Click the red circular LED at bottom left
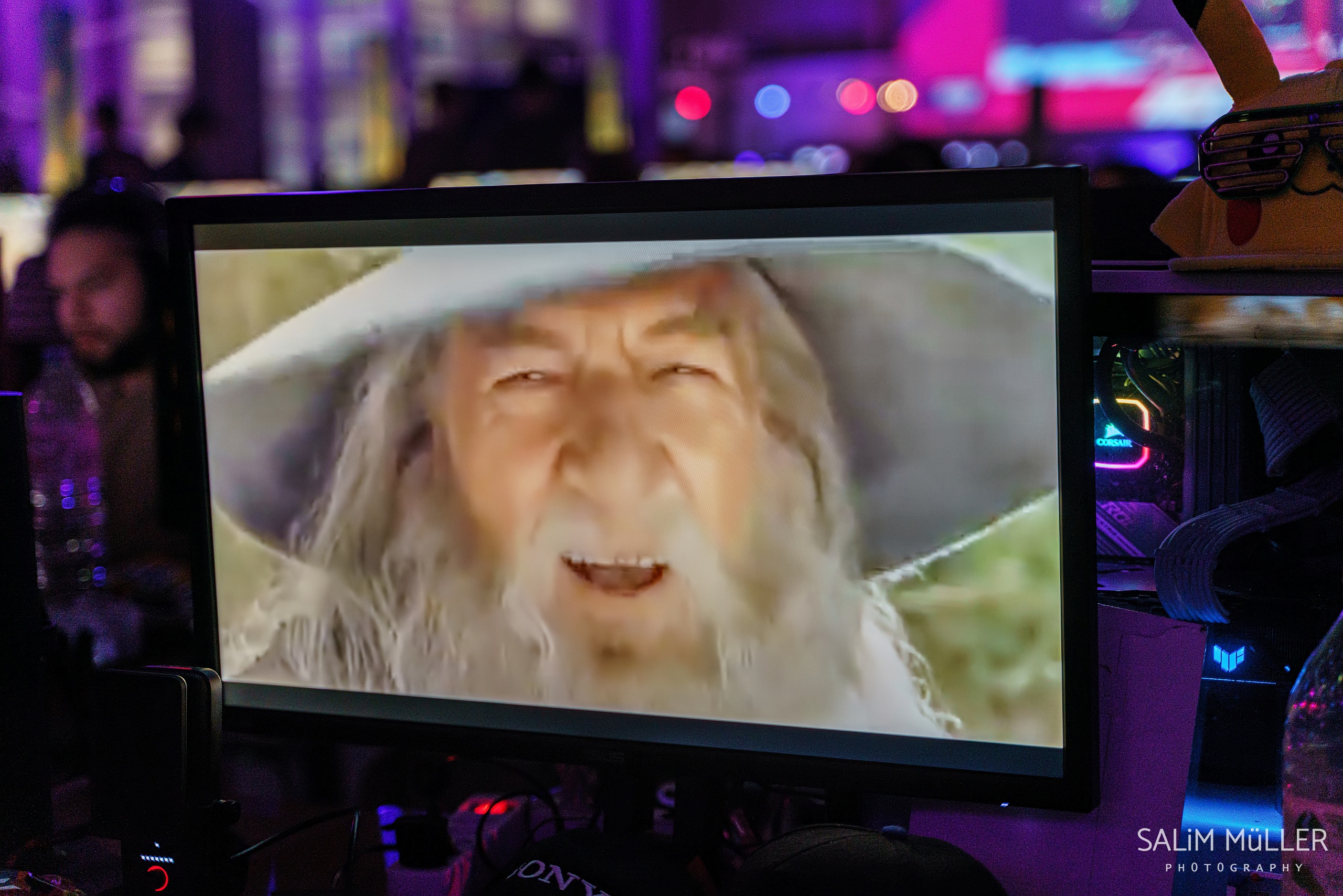This screenshot has width=1343, height=896. [x=158, y=878]
